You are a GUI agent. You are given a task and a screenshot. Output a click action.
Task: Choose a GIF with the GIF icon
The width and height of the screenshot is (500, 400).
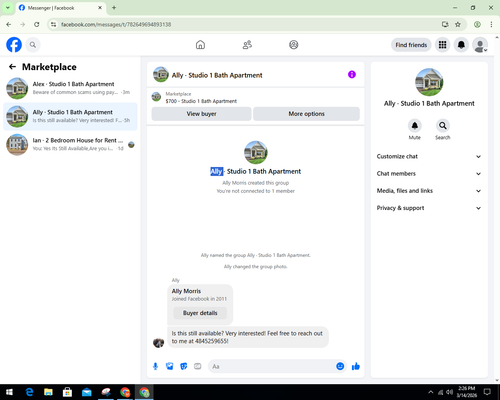click(x=198, y=366)
